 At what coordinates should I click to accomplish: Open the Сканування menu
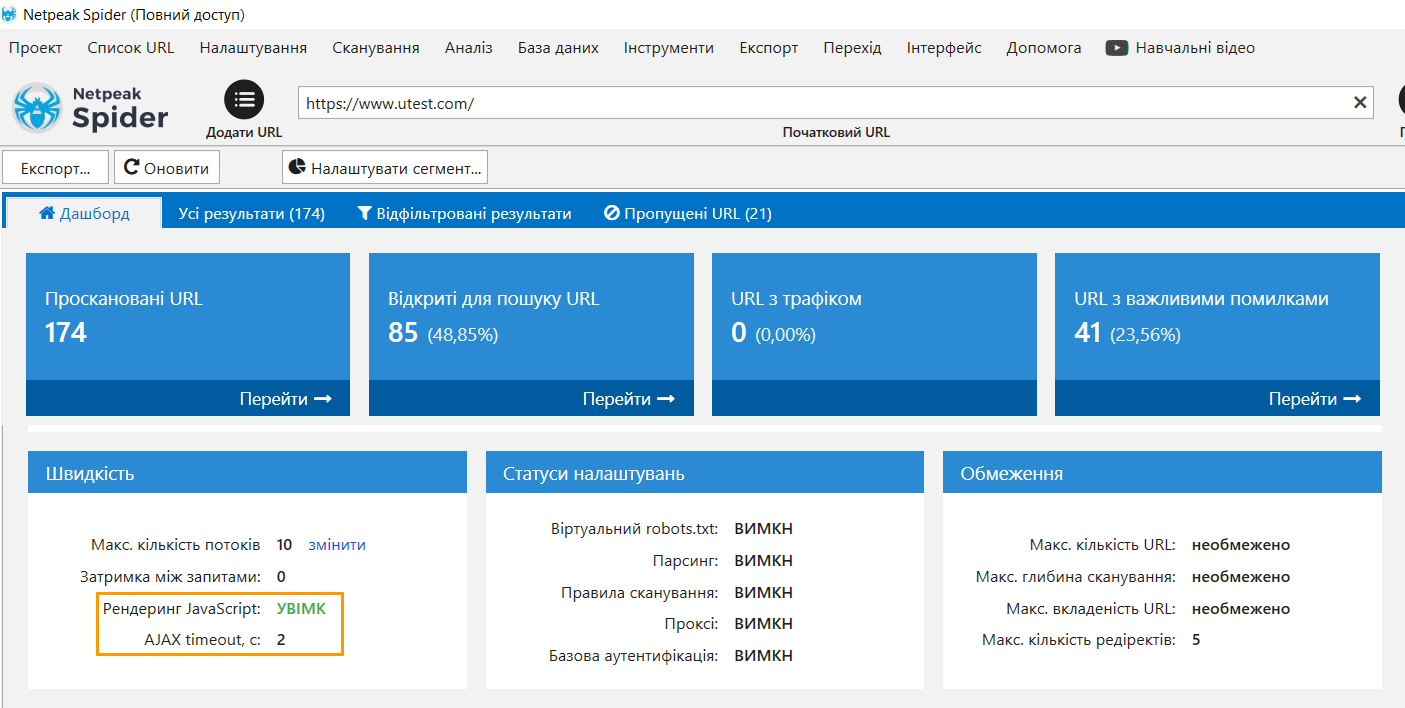pyautogui.click(x=376, y=48)
